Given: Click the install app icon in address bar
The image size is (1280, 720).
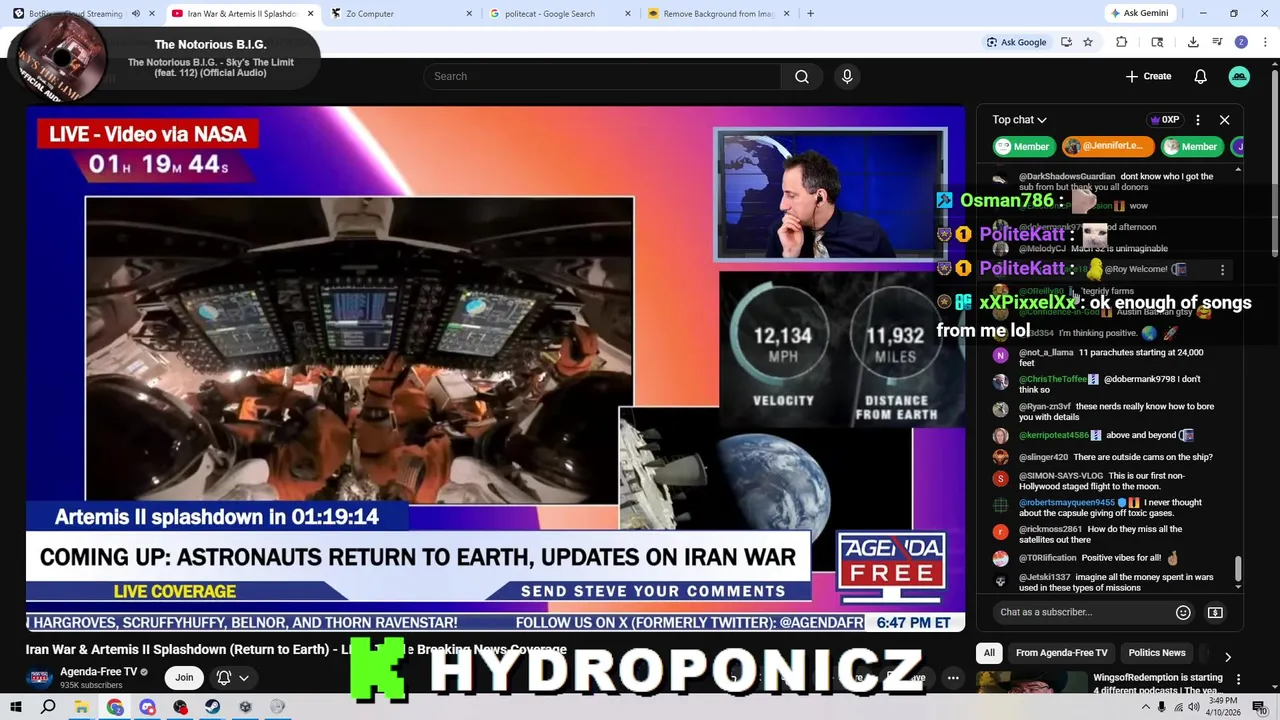Looking at the screenshot, I should (x=1066, y=42).
